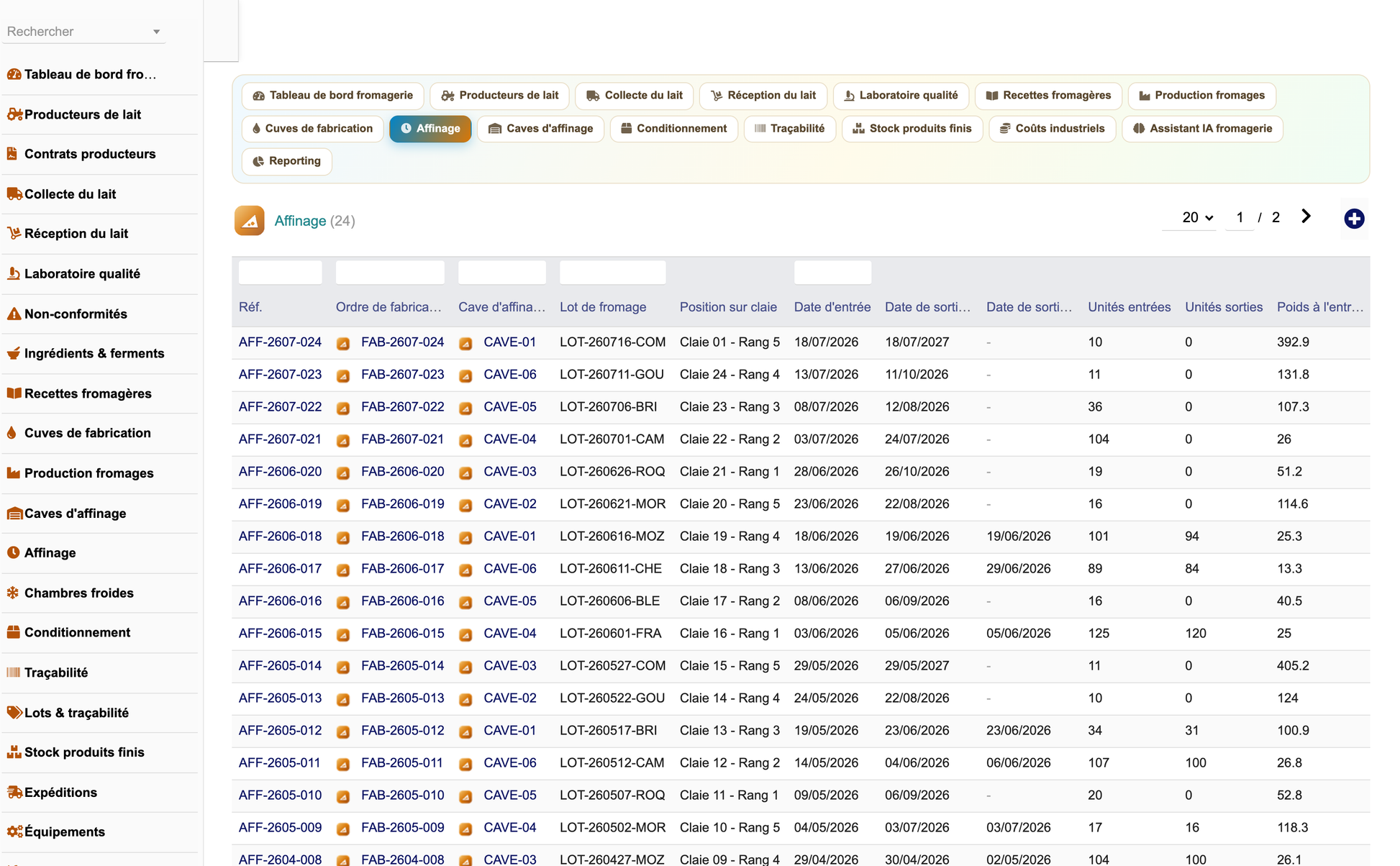This screenshot has height=866, width=1400.
Task: Go to next page with the chevron arrow
Action: (1306, 216)
